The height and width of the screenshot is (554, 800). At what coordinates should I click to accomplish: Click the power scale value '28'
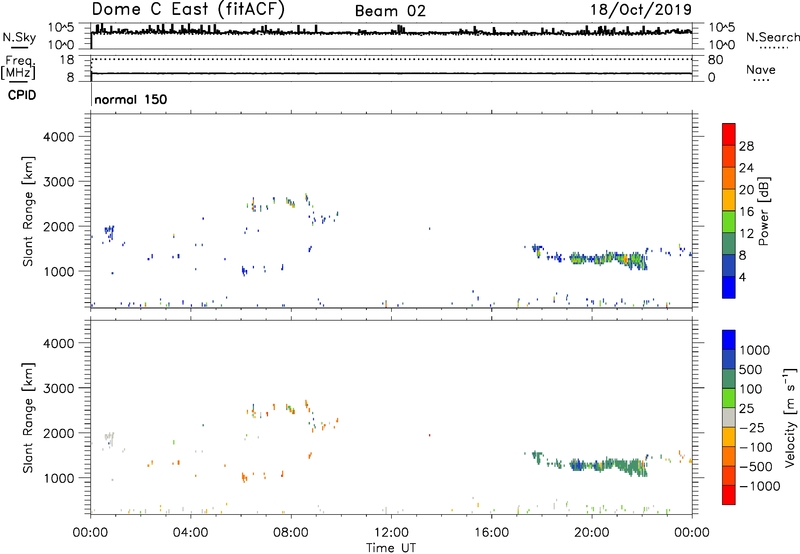click(x=746, y=146)
